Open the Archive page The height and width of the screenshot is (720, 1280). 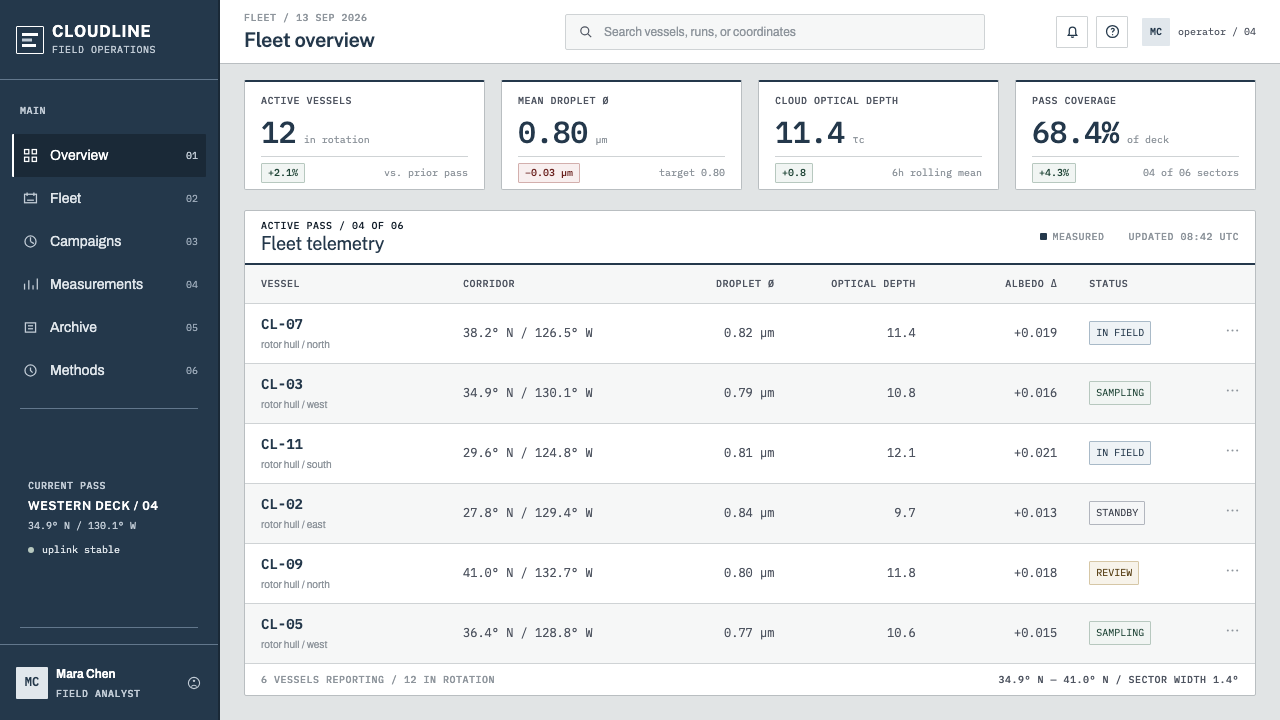pos(109,328)
